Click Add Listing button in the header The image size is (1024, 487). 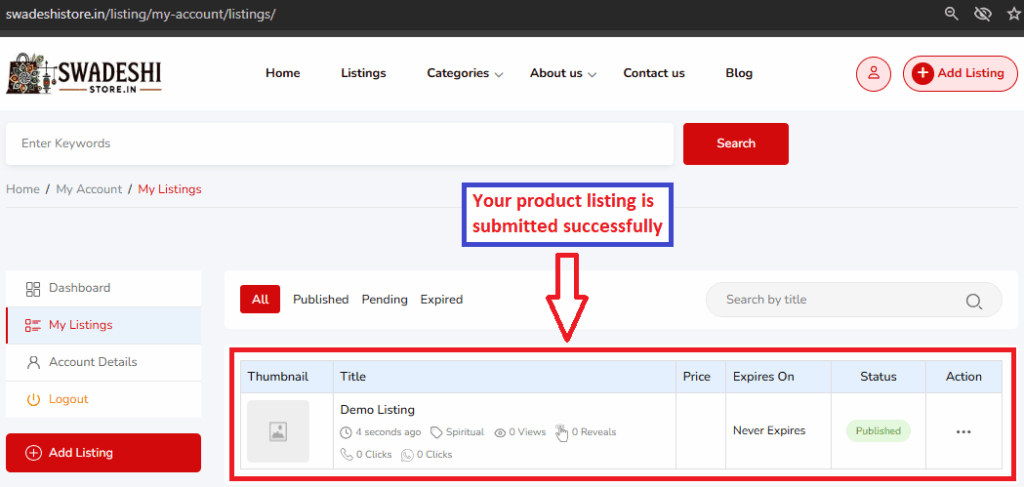coord(959,73)
